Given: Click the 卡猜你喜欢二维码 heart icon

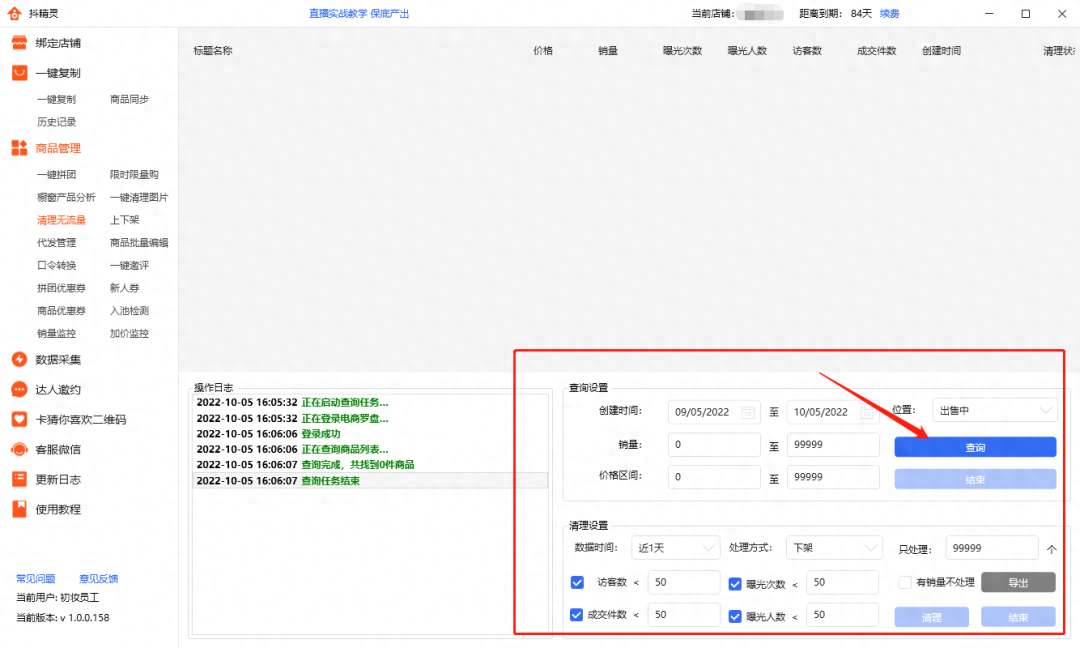Looking at the screenshot, I should click(x=19, y=419).
